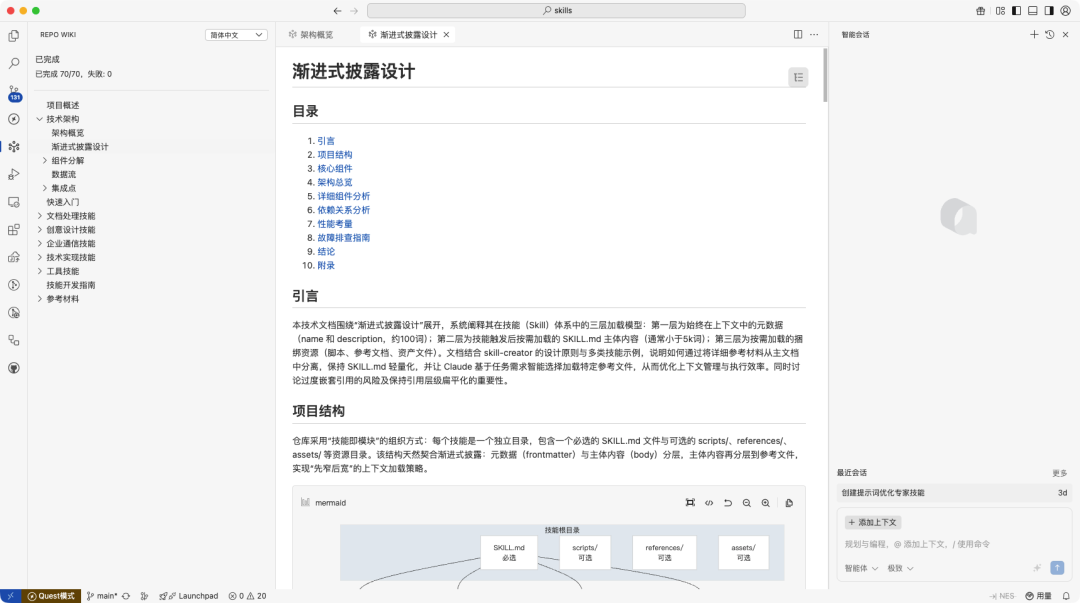This screenshot has height=603, width=1080.
Task: View mermaid diagram source code
Action: coord(709,503)
